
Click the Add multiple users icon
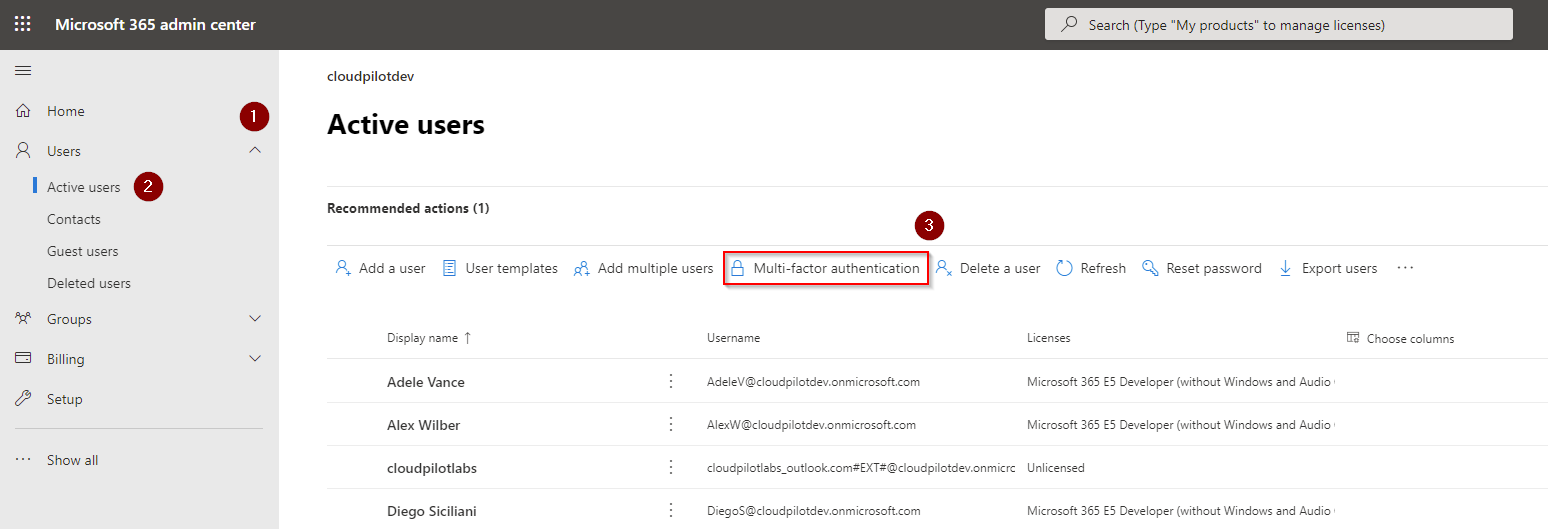coord(581,268)
